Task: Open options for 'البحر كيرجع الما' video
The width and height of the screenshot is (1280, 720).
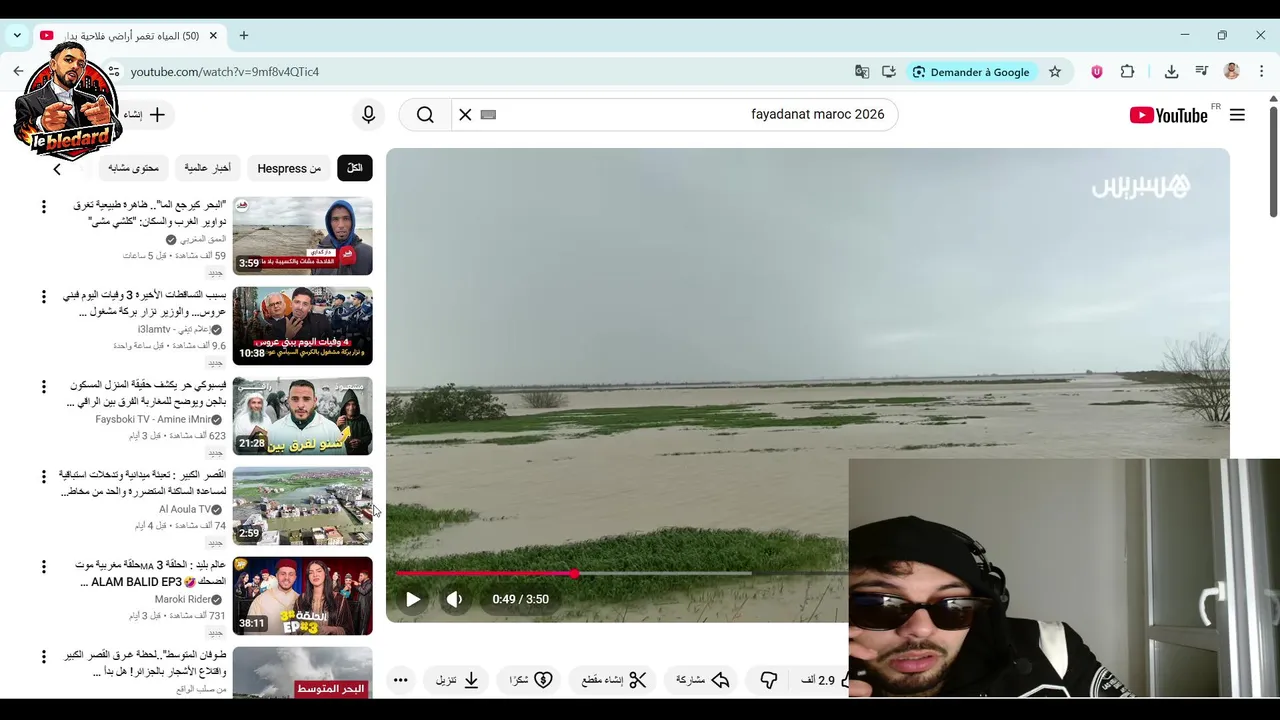Action: [x=43, y=207]
